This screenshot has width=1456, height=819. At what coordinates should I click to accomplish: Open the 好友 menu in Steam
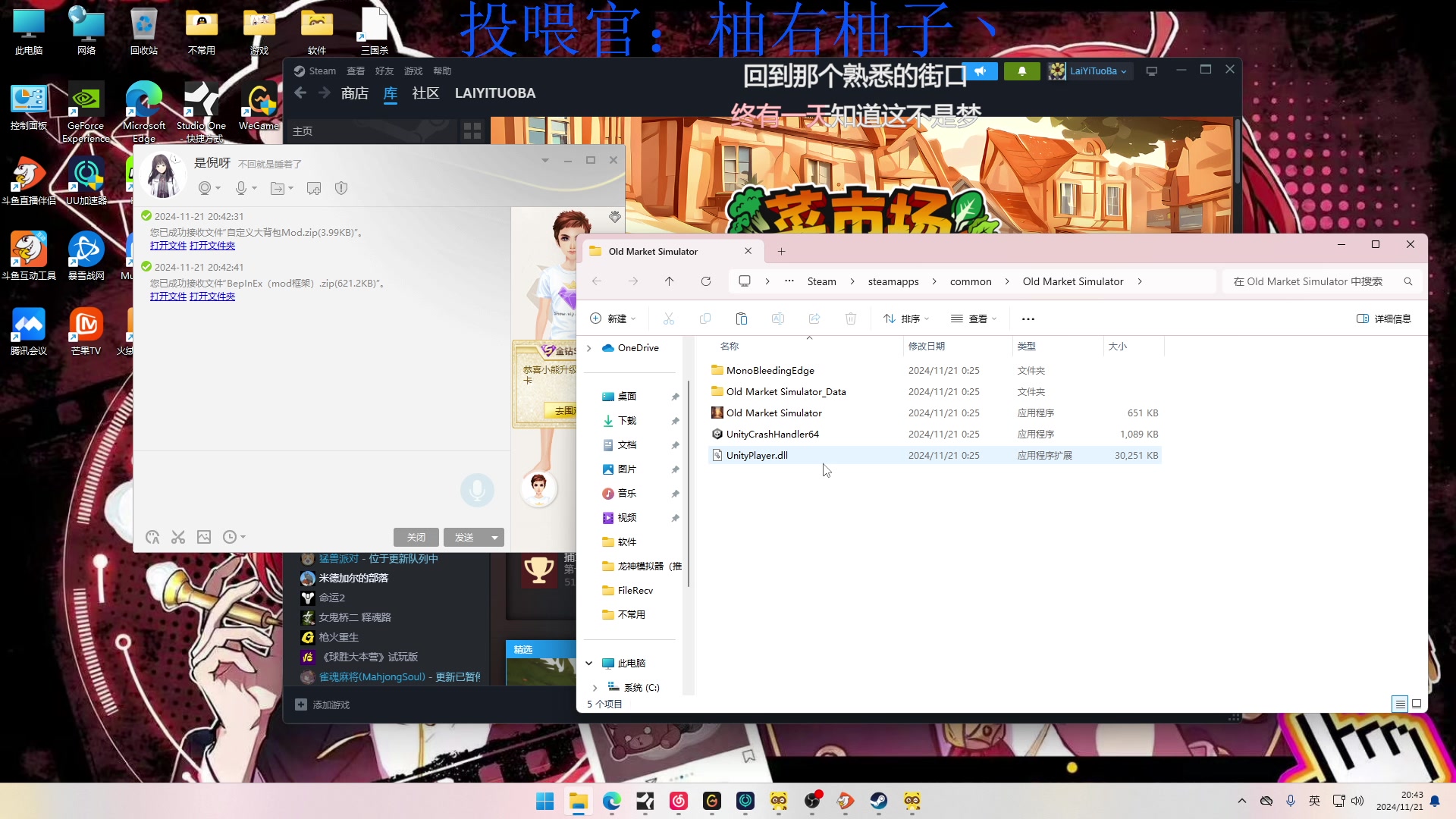384,71
